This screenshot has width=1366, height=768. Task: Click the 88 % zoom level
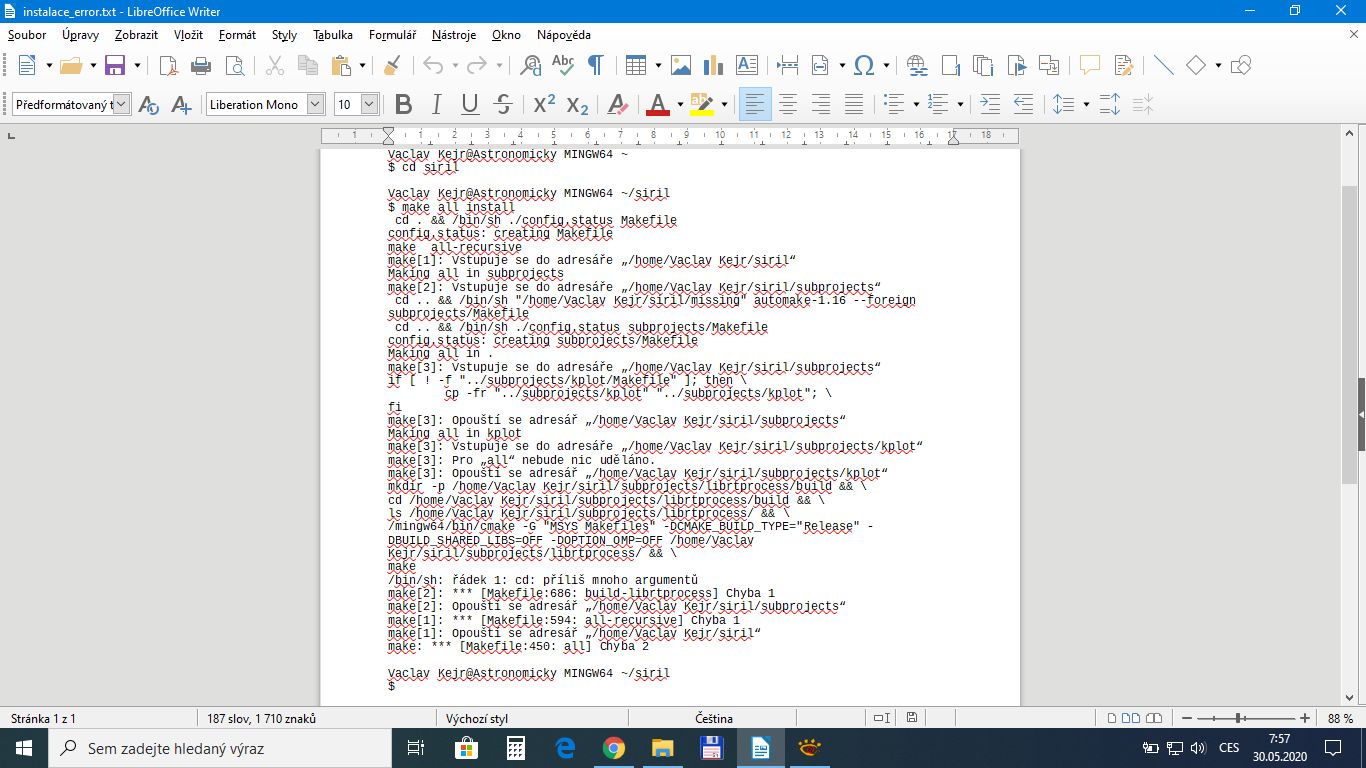pyautogui.click(x=1340, y=718)
